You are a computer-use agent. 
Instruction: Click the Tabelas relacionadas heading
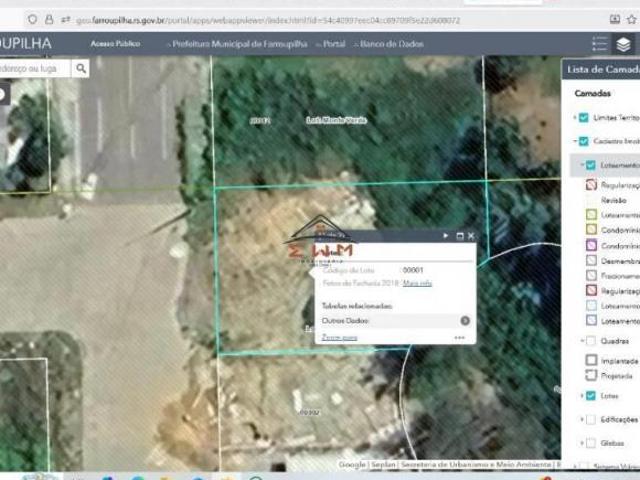pyautogui.click(x=357, y=306)
